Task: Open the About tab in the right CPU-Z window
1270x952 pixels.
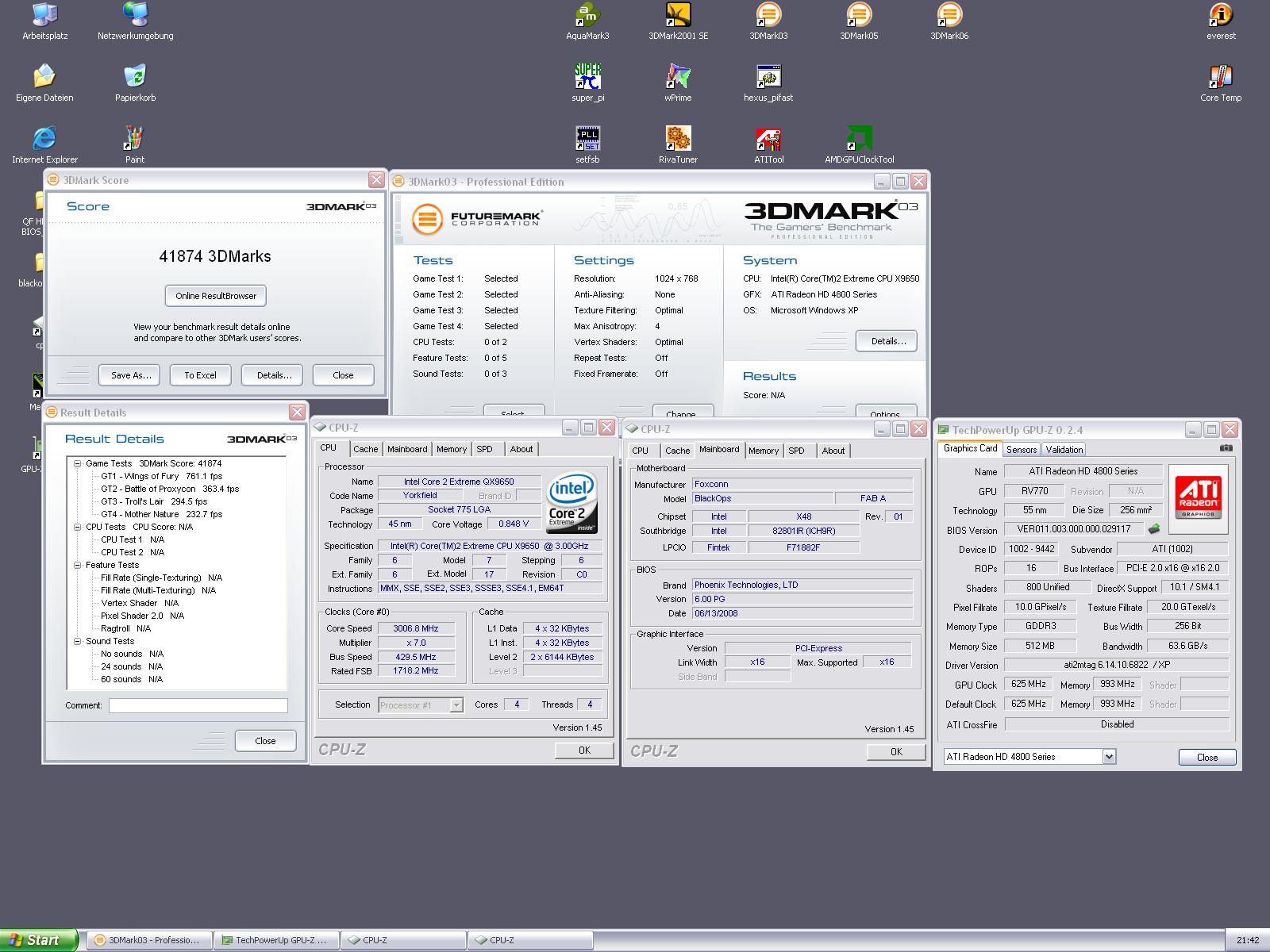Action: pos(833,451)
